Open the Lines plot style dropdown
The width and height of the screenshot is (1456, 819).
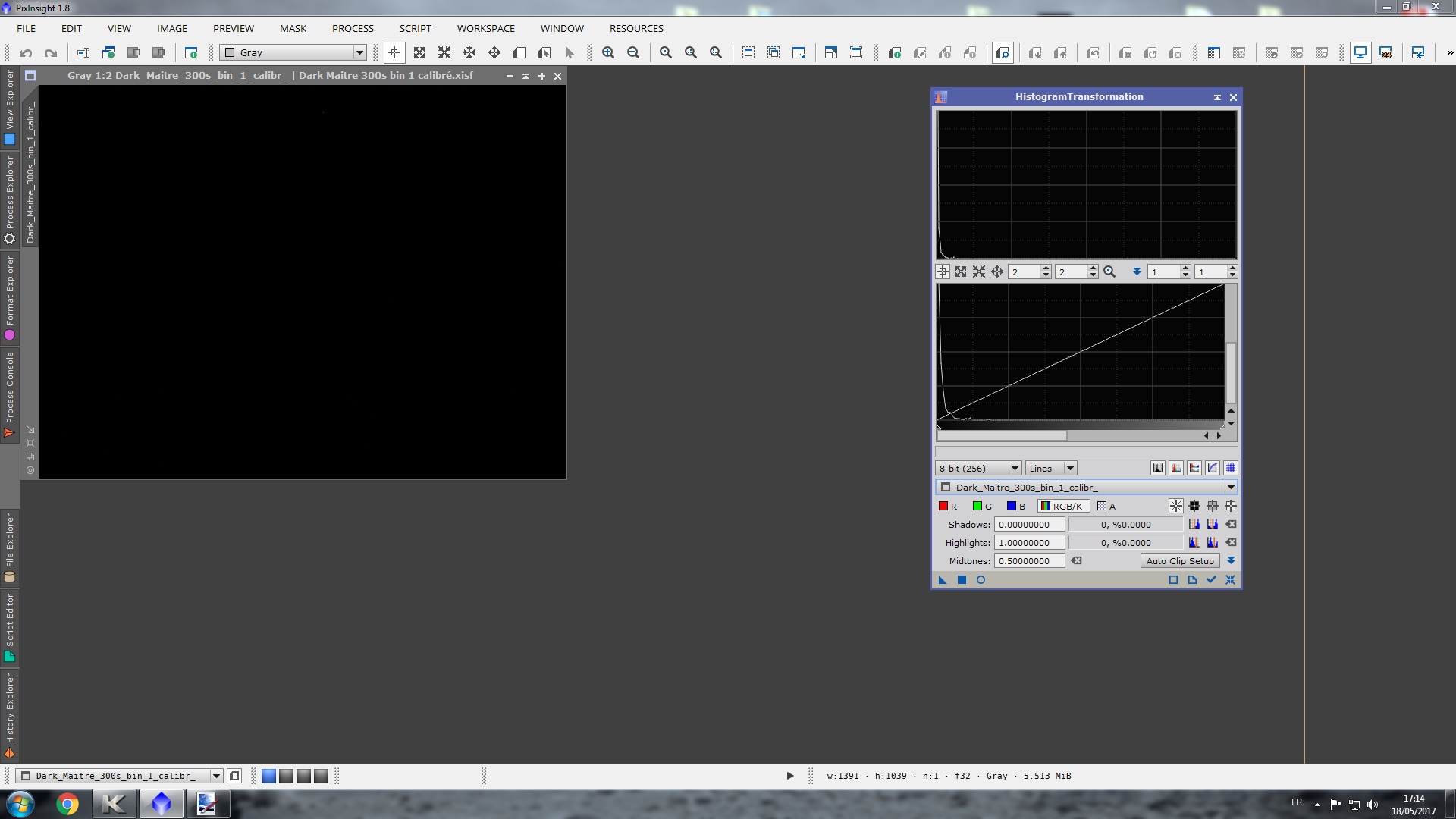click(1051, 468)
